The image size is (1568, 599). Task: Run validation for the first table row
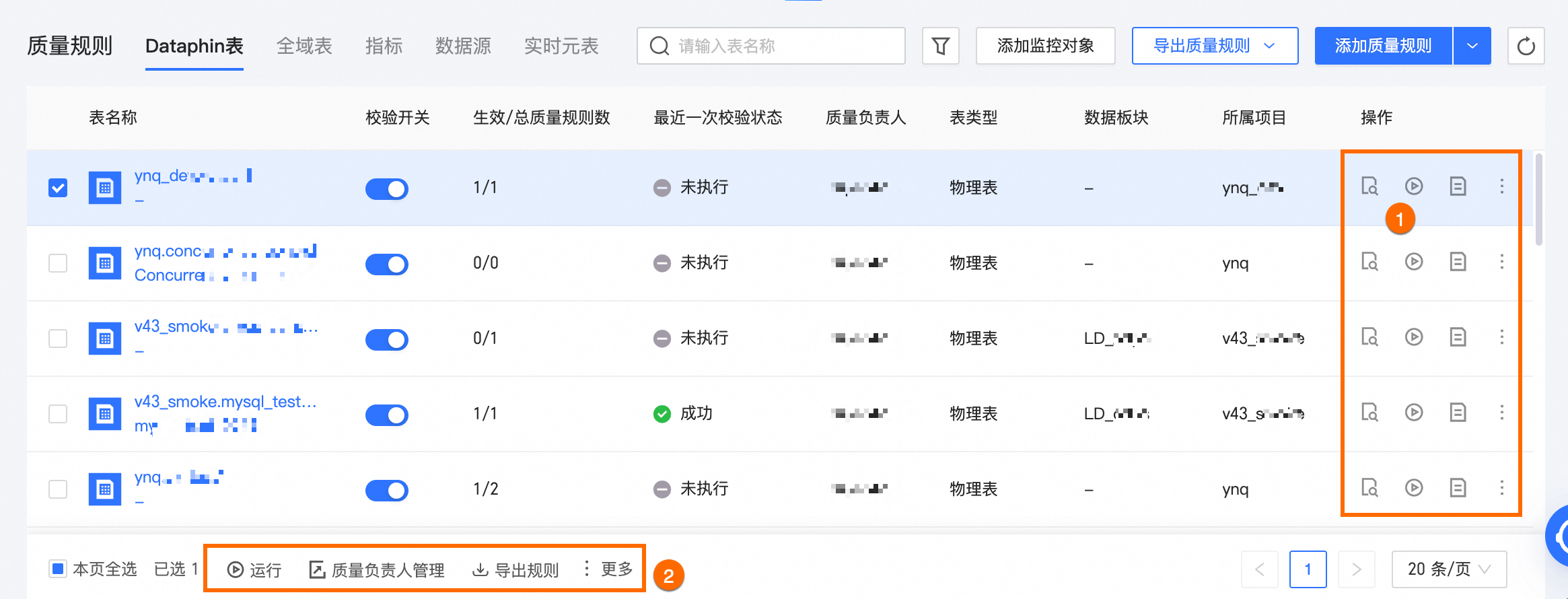click(x=1414, y=186)
